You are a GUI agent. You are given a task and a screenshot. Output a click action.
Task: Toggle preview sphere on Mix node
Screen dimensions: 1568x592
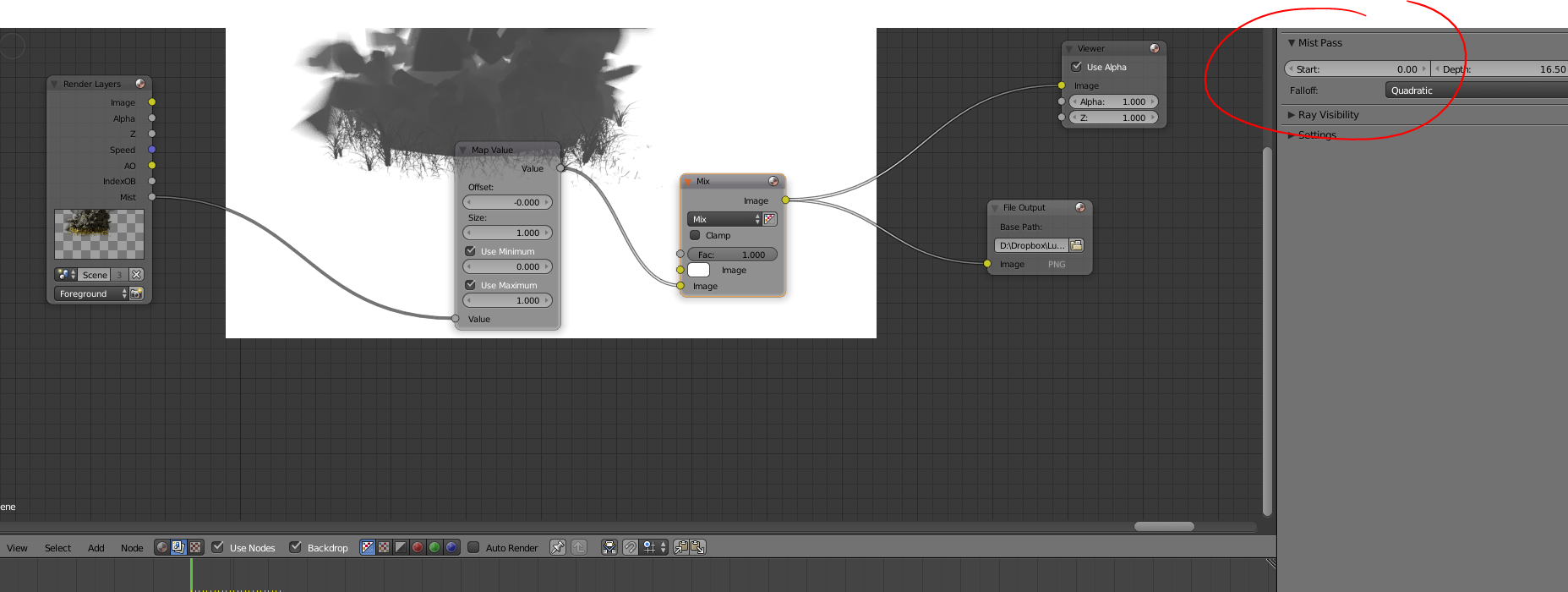pos(773,181)
